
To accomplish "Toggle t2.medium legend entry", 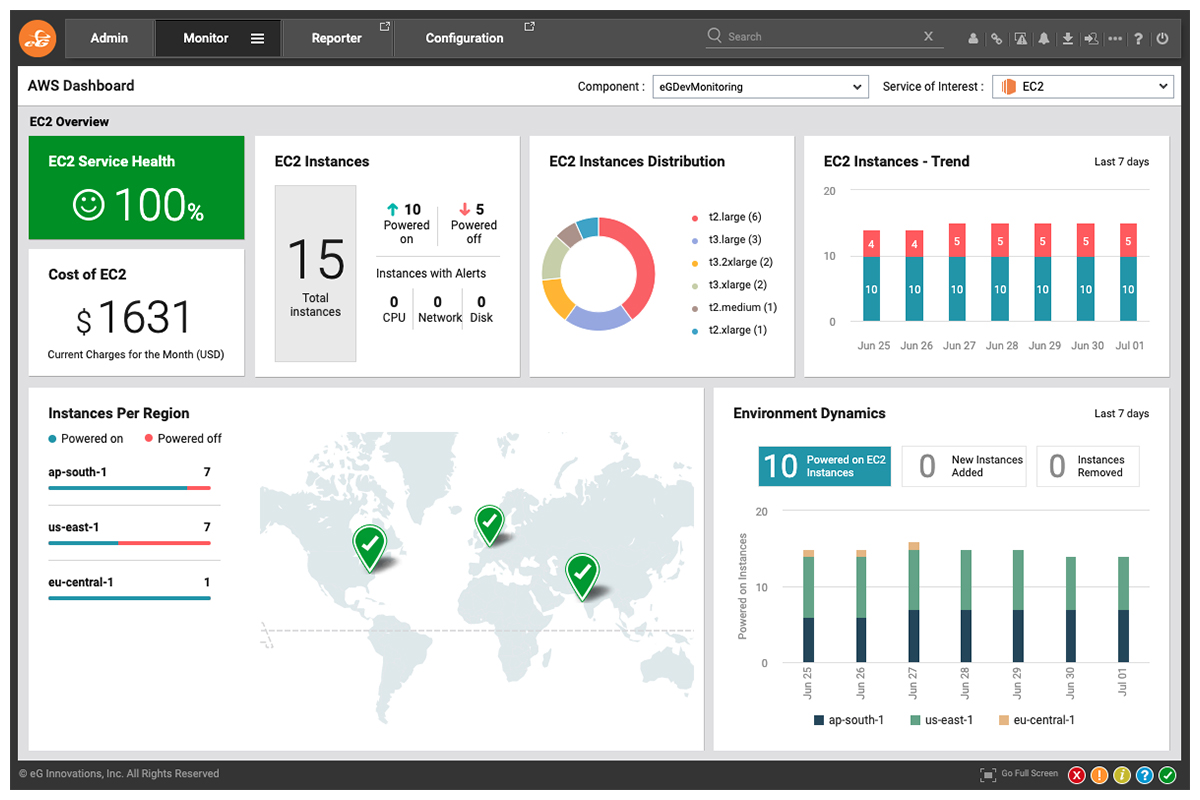I will (734, 308).
